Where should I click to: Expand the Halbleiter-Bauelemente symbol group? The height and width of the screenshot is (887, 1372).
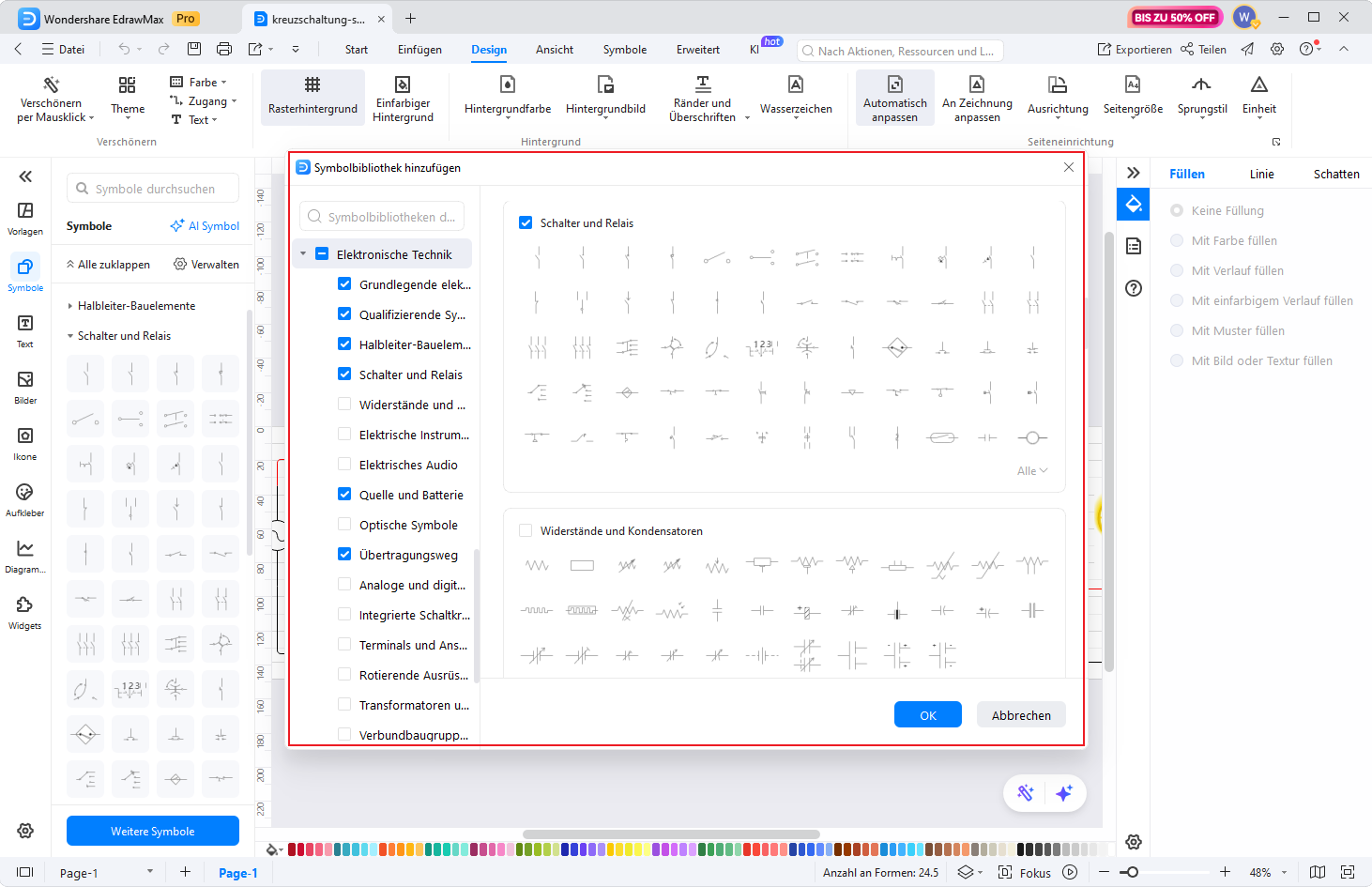70,306
